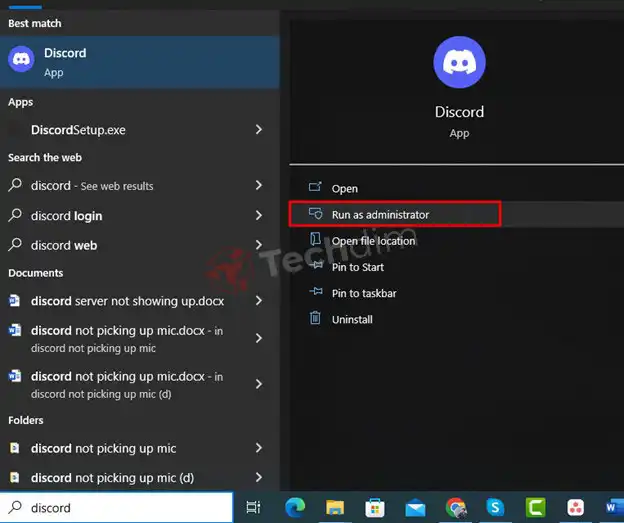Viewport: 624px width, 523px height.
Task: Expand the DiscordSetup.exe result arrow
Action: (x=259, y=130)
